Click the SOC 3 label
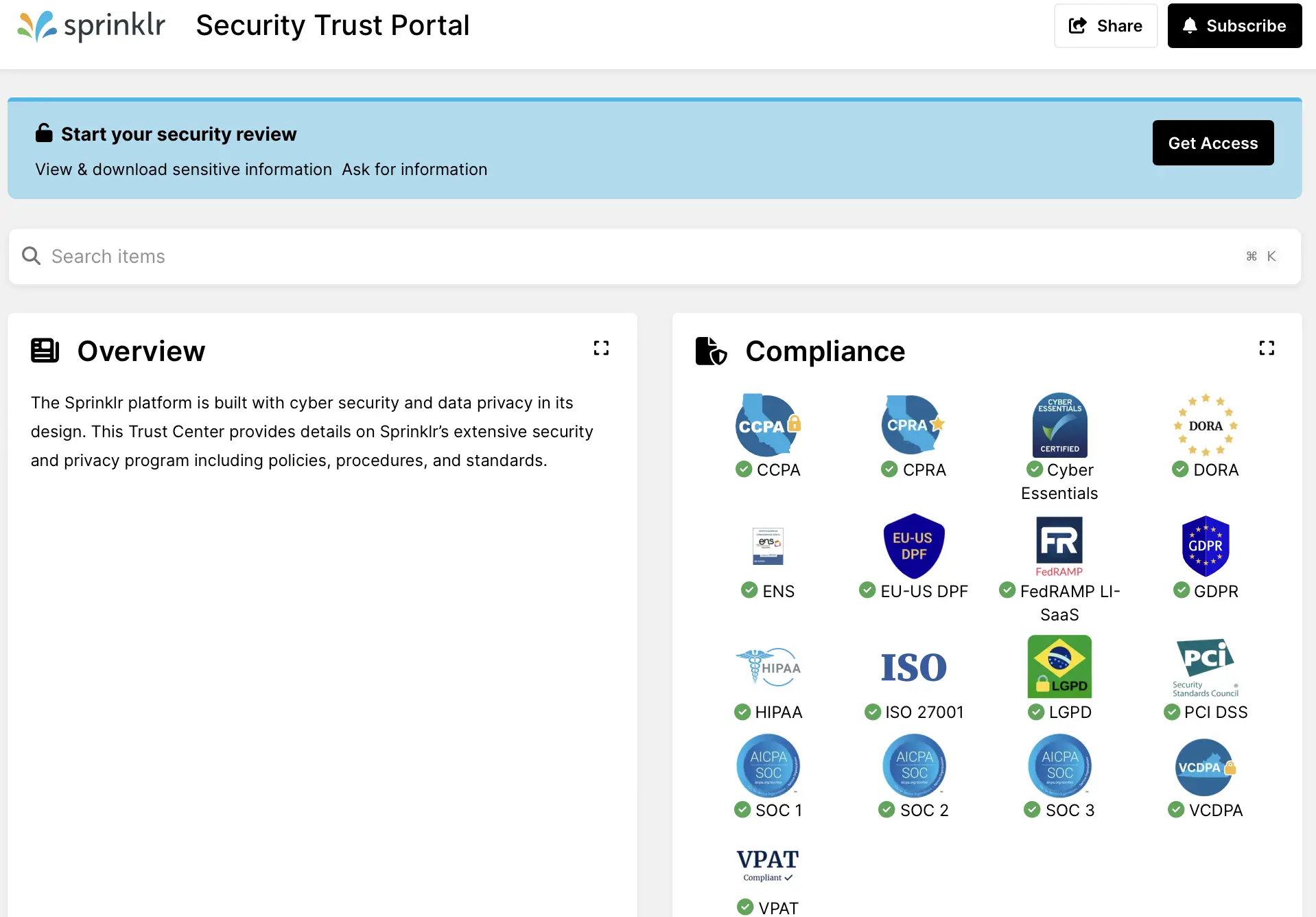The height and width of the screenshot is (917, 1316). click(x=1070, y=811)
